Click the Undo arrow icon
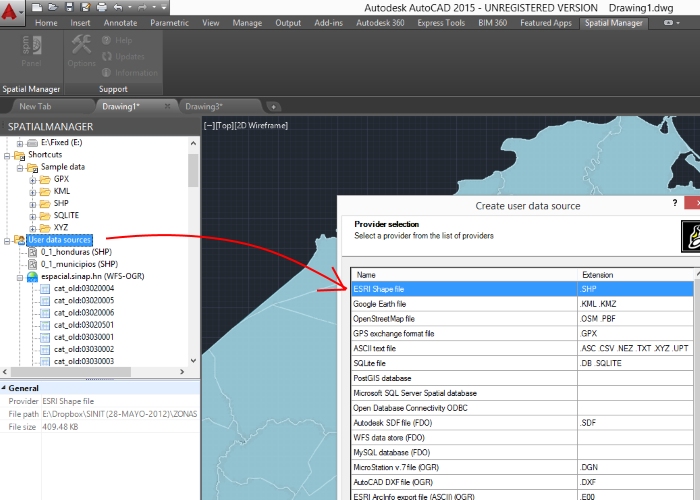Image resolution: width=700 pixels, height=500 pixels. click(118, 7)
